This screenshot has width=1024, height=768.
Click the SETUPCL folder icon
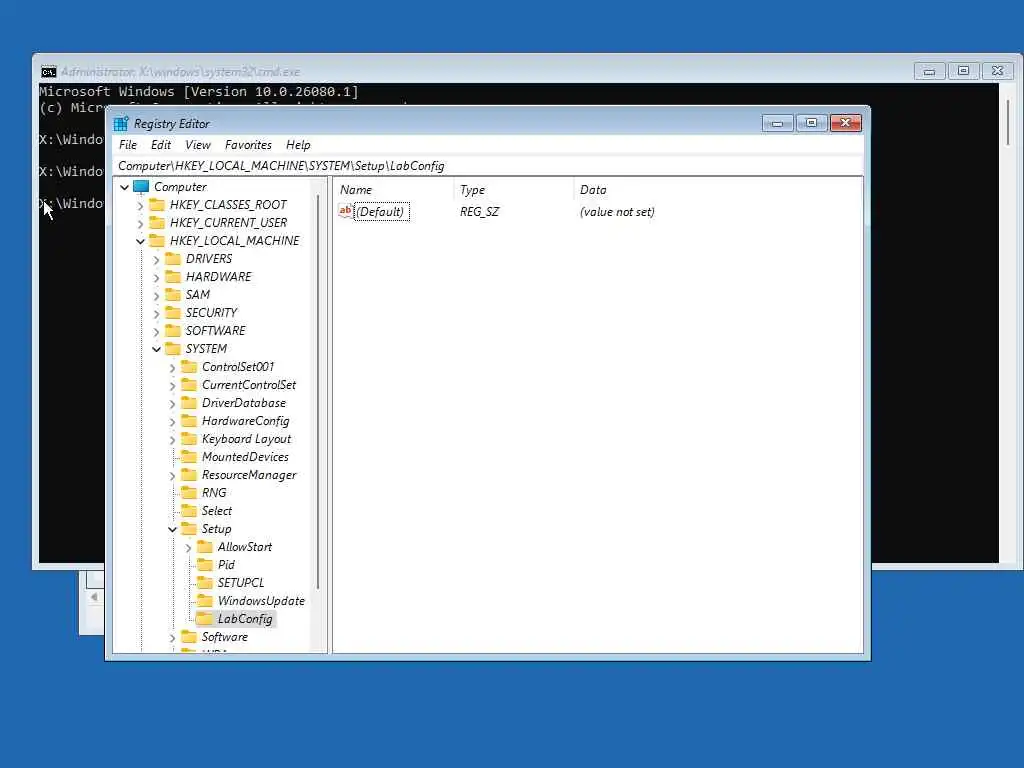205,583
